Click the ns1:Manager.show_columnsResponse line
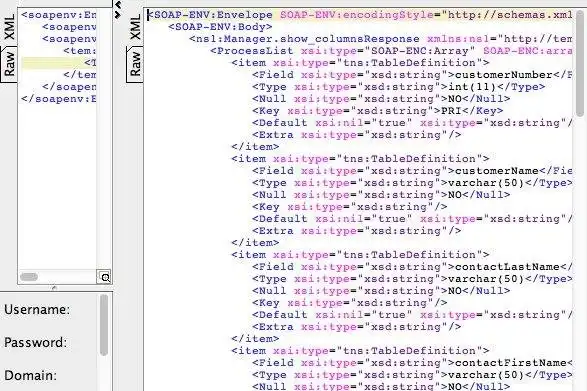587x391 pixels. click(381, 39)
